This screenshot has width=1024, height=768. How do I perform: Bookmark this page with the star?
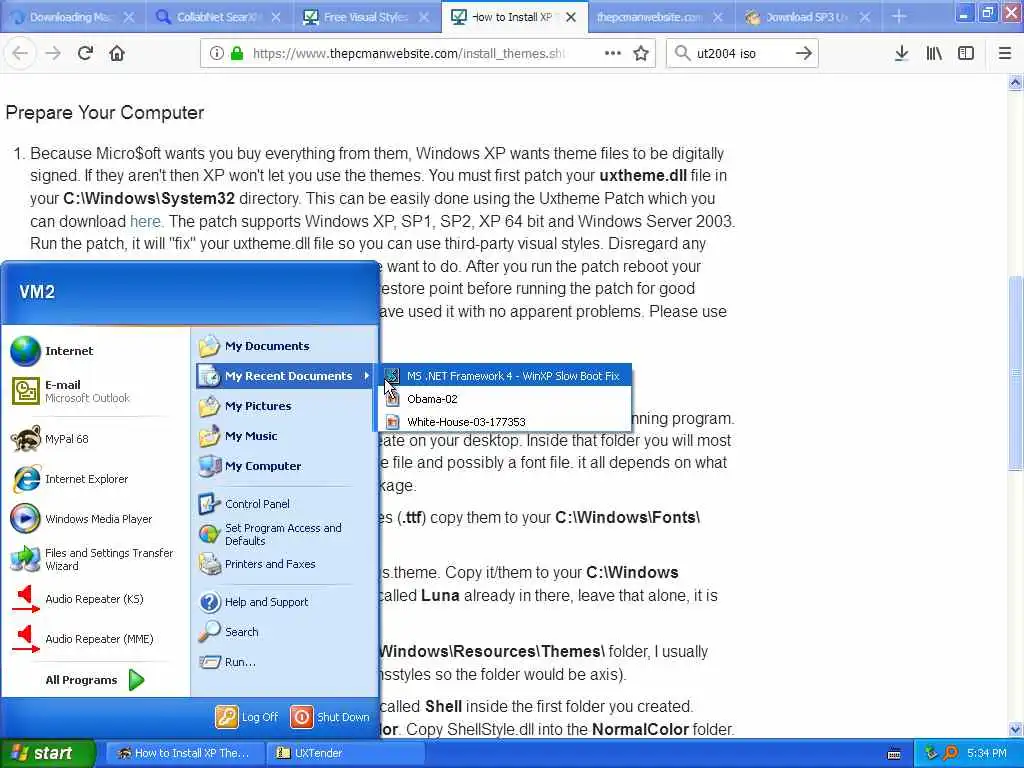(x=641, y=53)
